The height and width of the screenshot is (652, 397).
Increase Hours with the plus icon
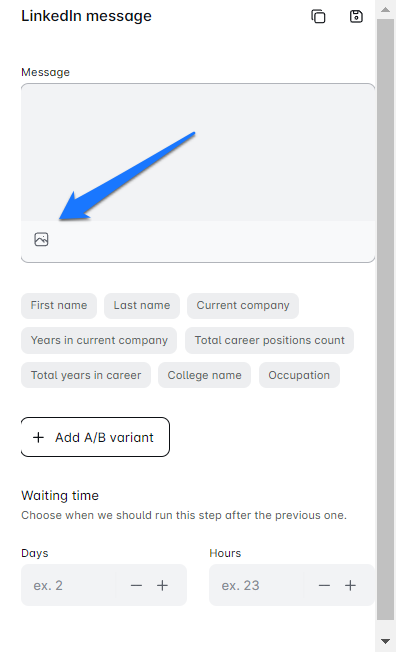pos(350,585)
